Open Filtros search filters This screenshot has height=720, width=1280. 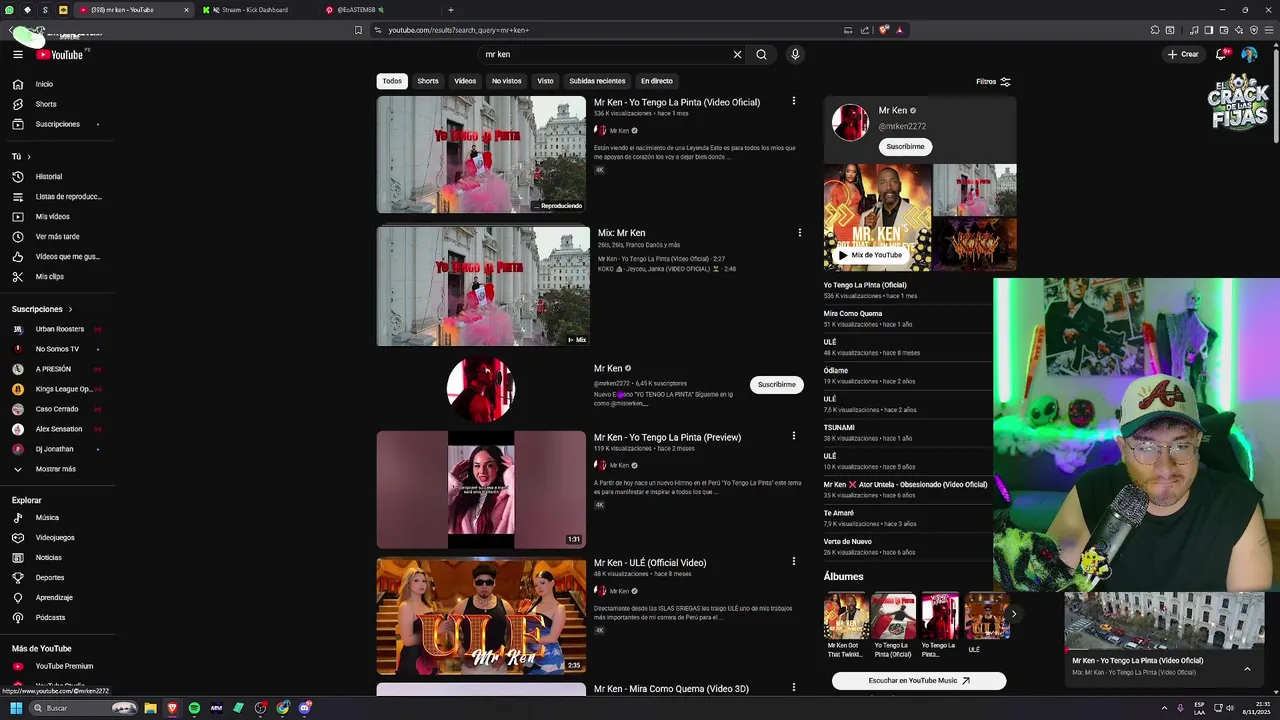(993, 81)
